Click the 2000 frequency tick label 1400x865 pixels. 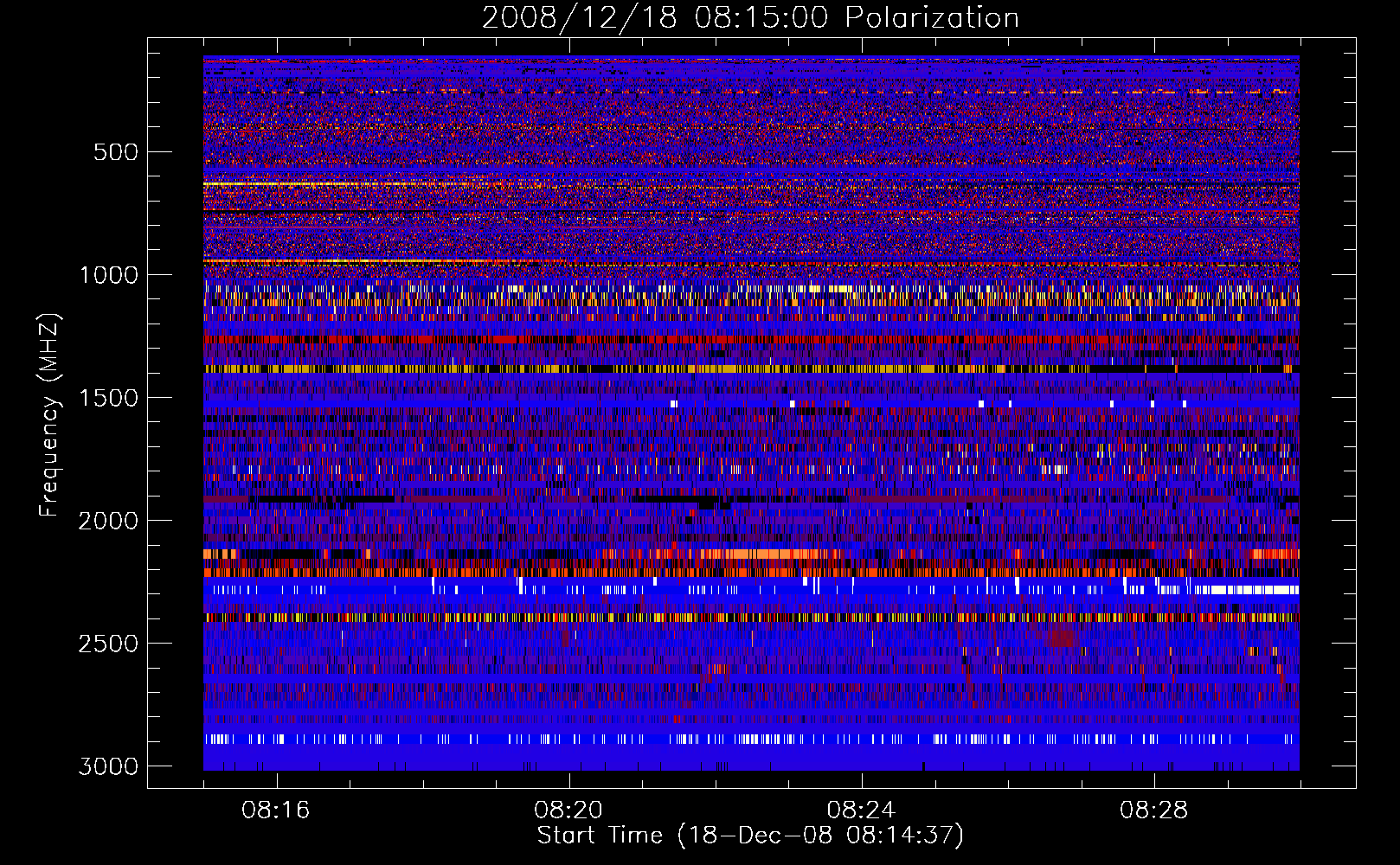[108, 521]
